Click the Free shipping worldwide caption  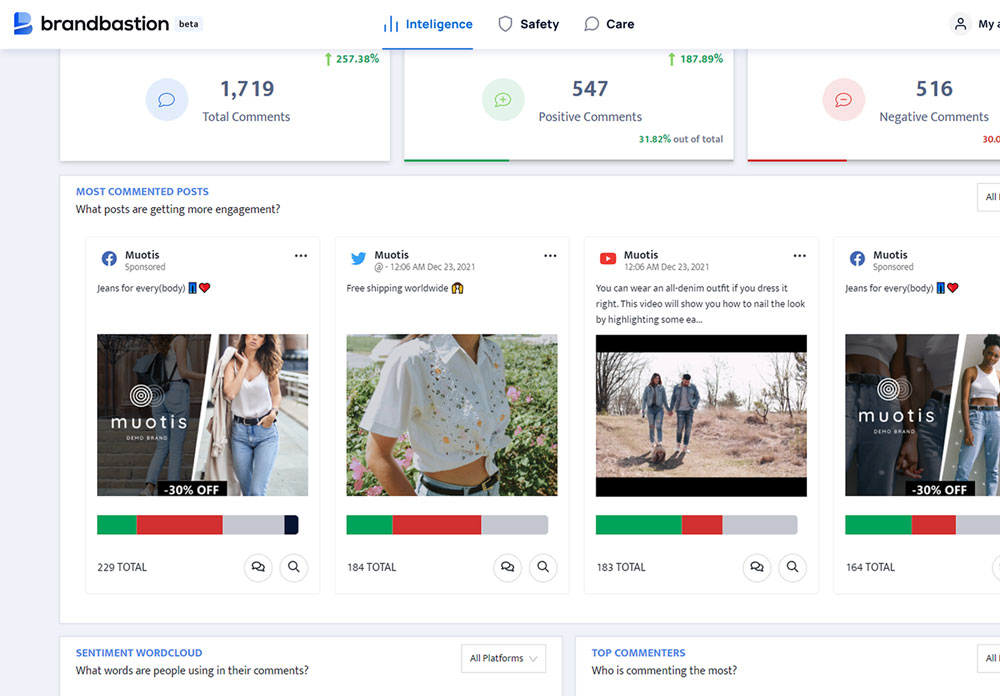pyautogui.click(x=405, y=288)
